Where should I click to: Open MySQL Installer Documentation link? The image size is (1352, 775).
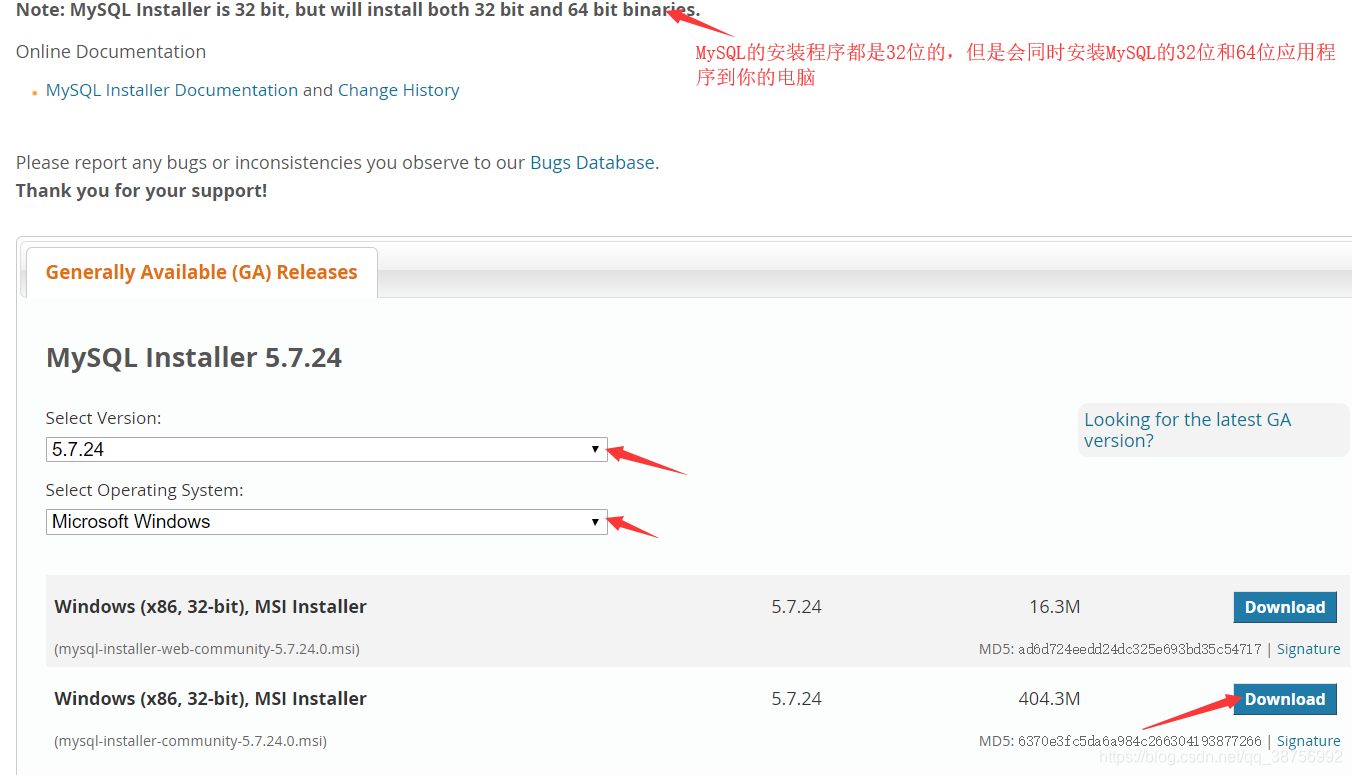(x=172, y=90)
